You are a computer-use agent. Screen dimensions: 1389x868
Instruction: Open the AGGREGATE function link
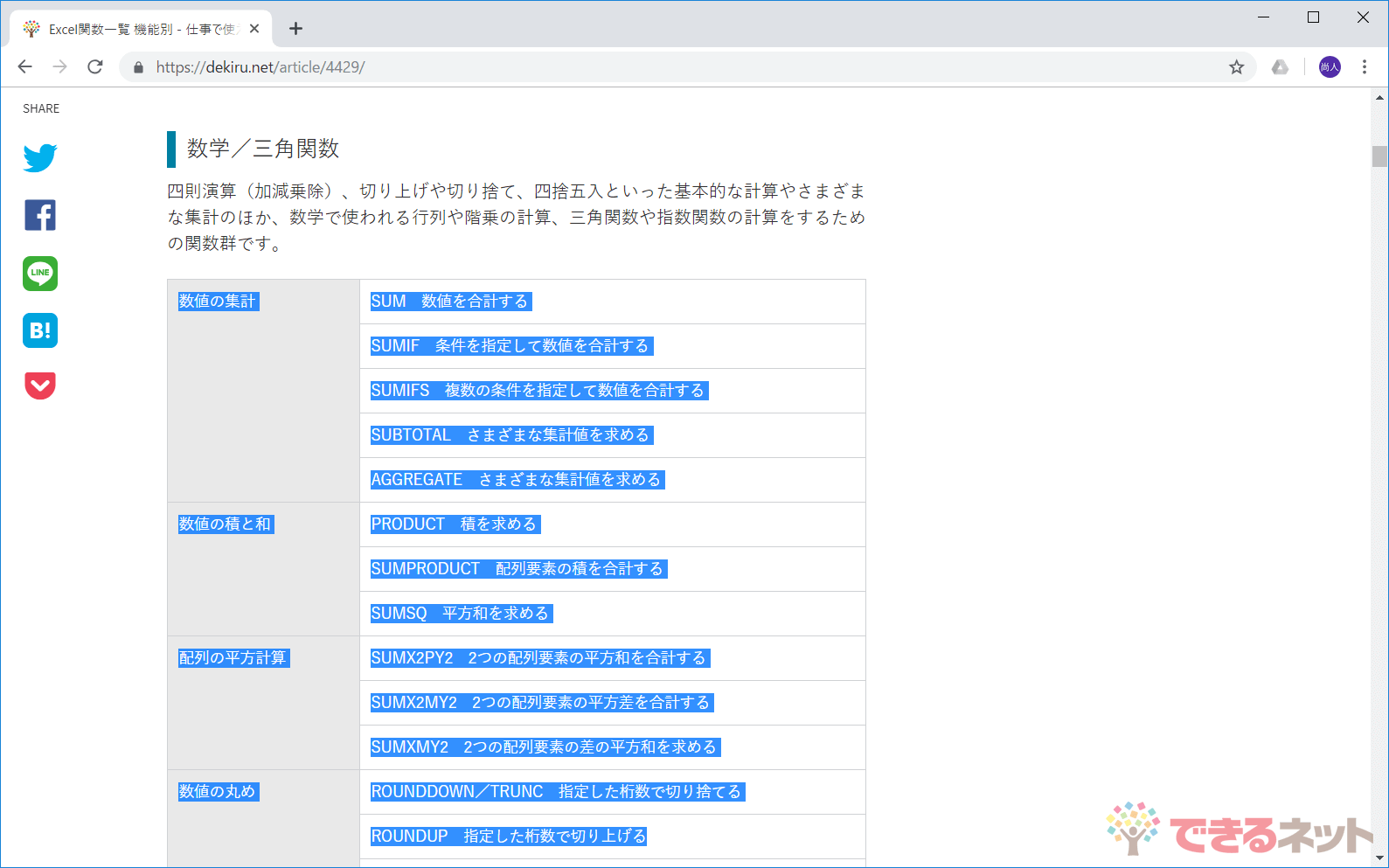tap(517, 480)
